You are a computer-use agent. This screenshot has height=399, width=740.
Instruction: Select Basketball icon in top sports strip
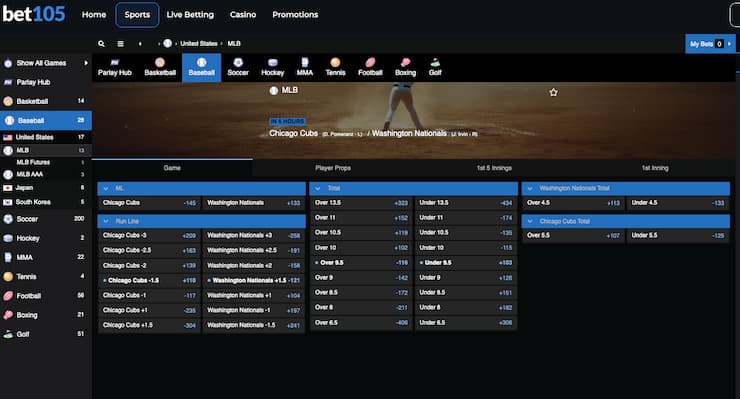pyautogui.click(x=160, y=68)
